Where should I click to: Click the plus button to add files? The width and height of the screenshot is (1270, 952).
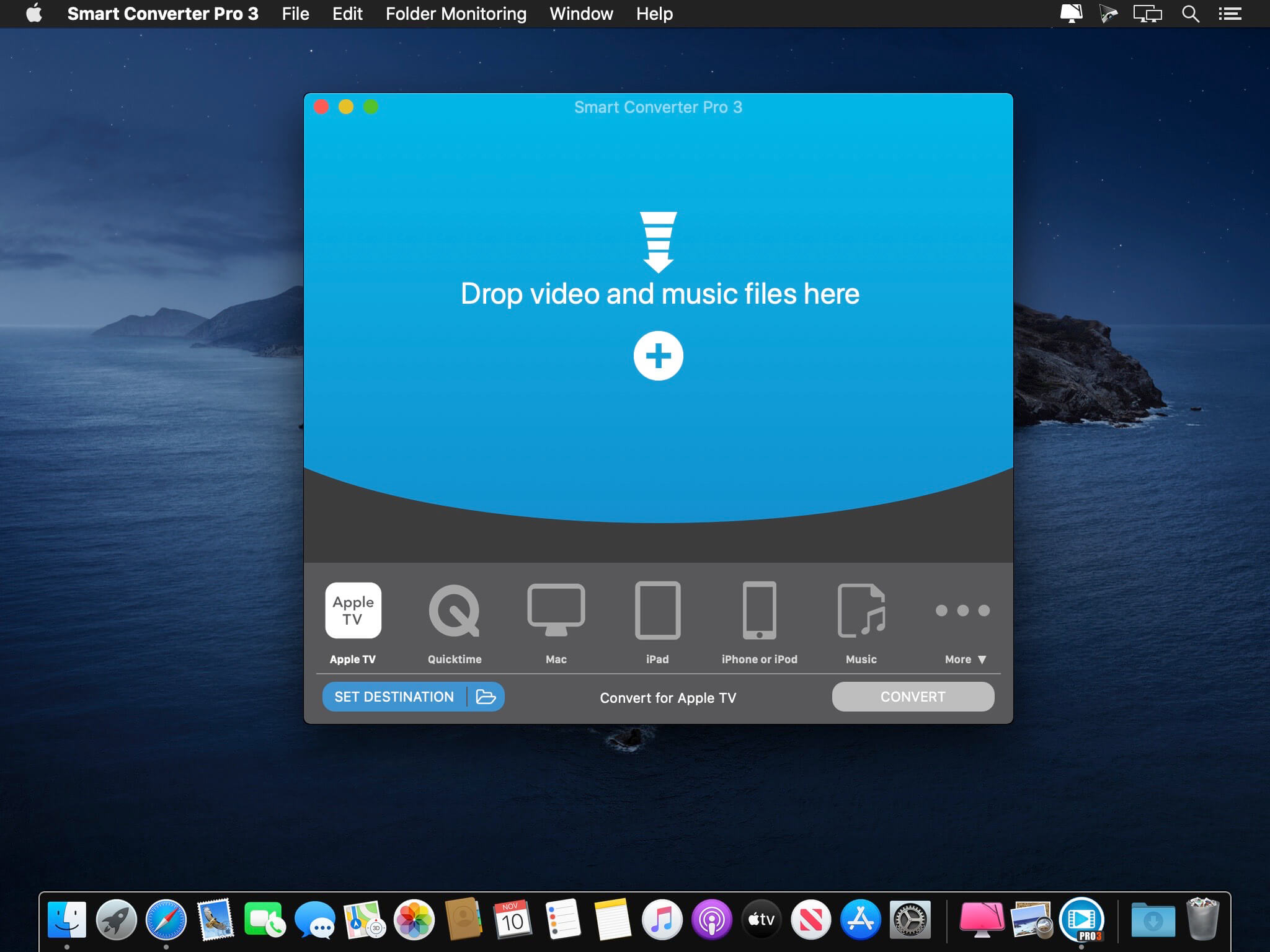pos(659,356)
